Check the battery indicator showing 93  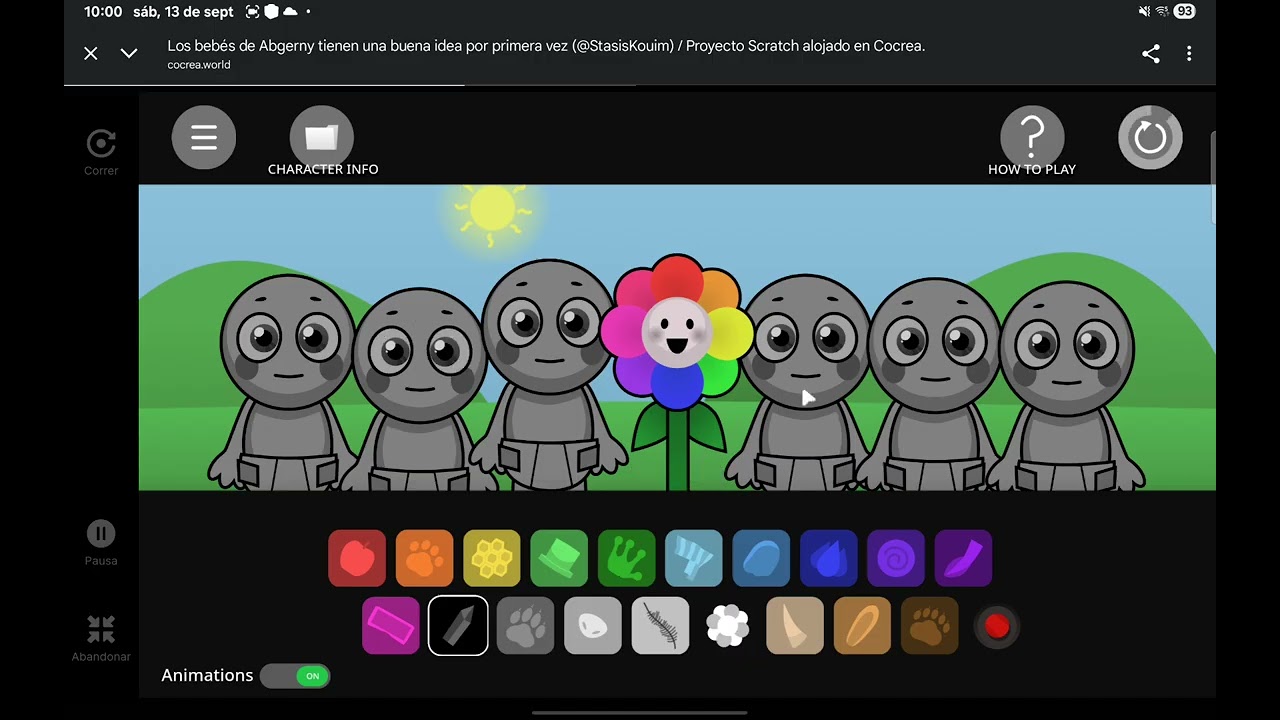(1184, 12)
